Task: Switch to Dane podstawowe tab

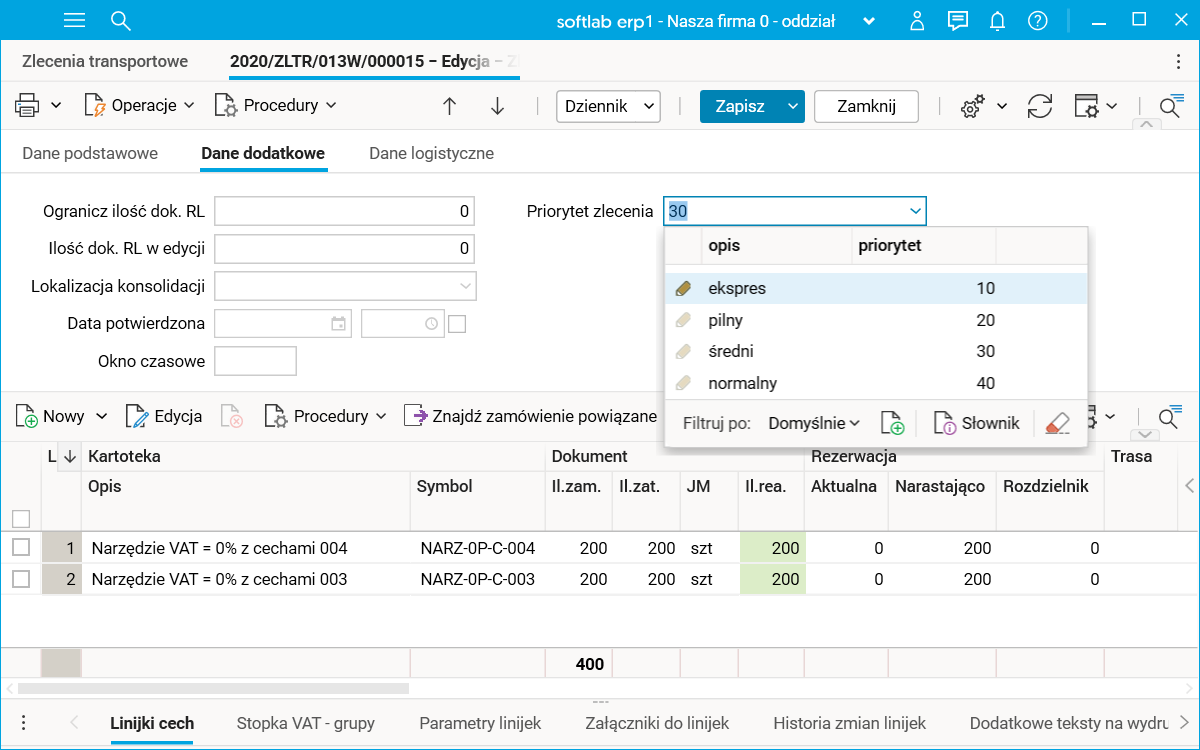Action: (x=90, y=153)
